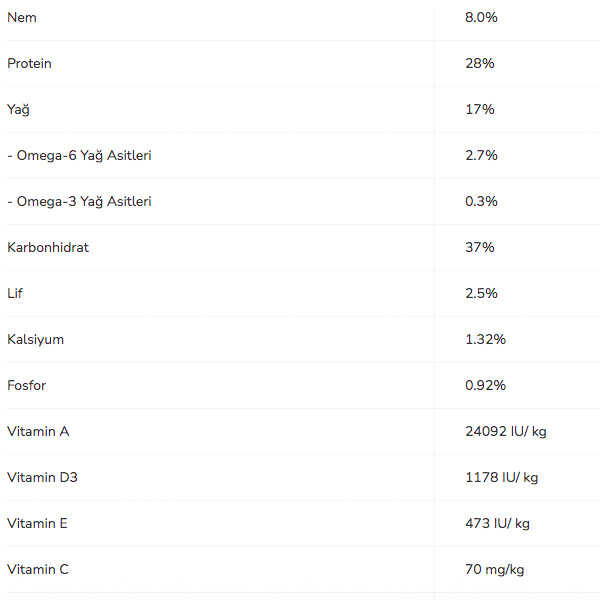Click the 1.32% calcium value

[485, 340]
